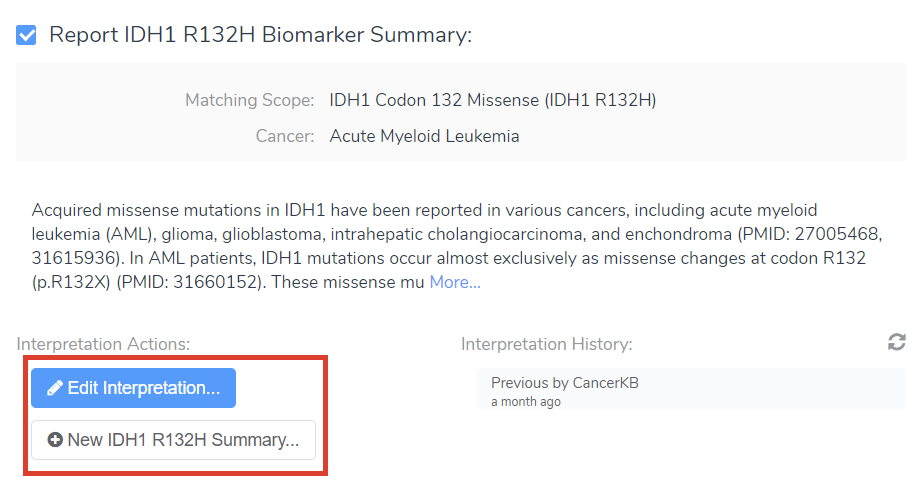Click the p.R132X variant notation text
Screen dimensions: 923x503
pos(71,282)
